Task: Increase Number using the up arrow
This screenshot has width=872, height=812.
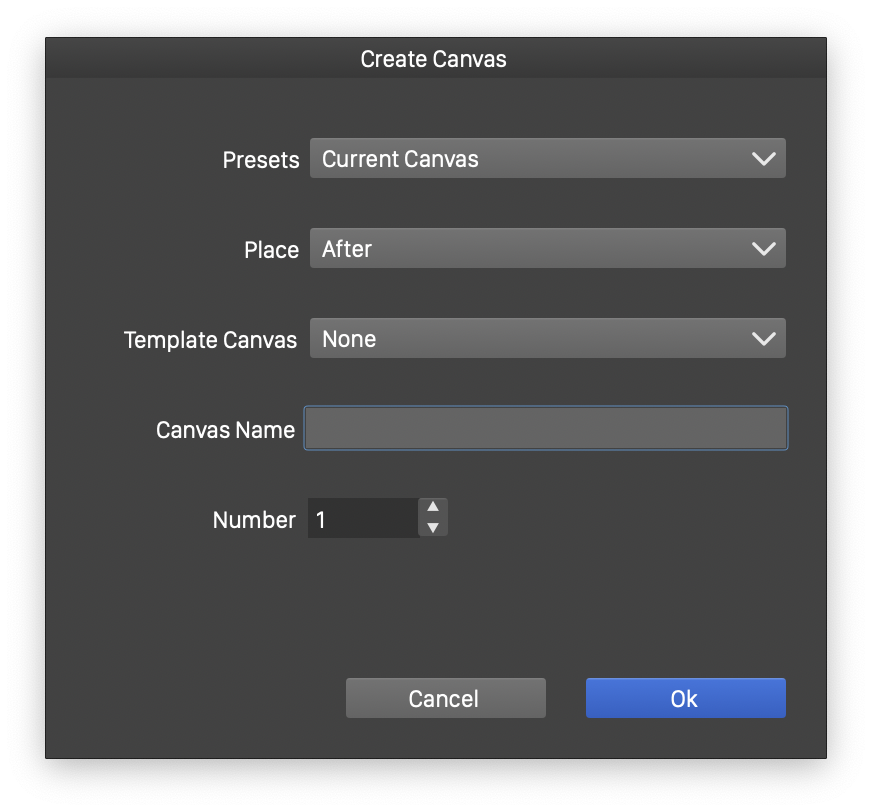Action: (433, 508)
